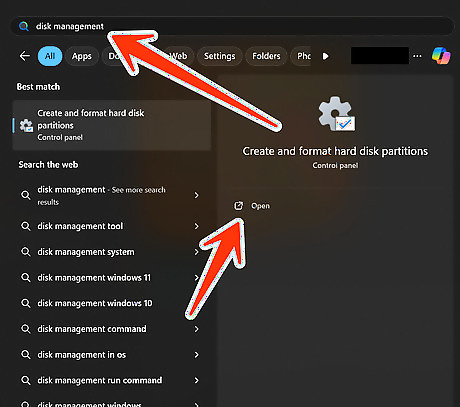Click the search magnifier icon in search bar
Image resolution: width=460 pixels, height=407 pixels.
pos(24,26)
